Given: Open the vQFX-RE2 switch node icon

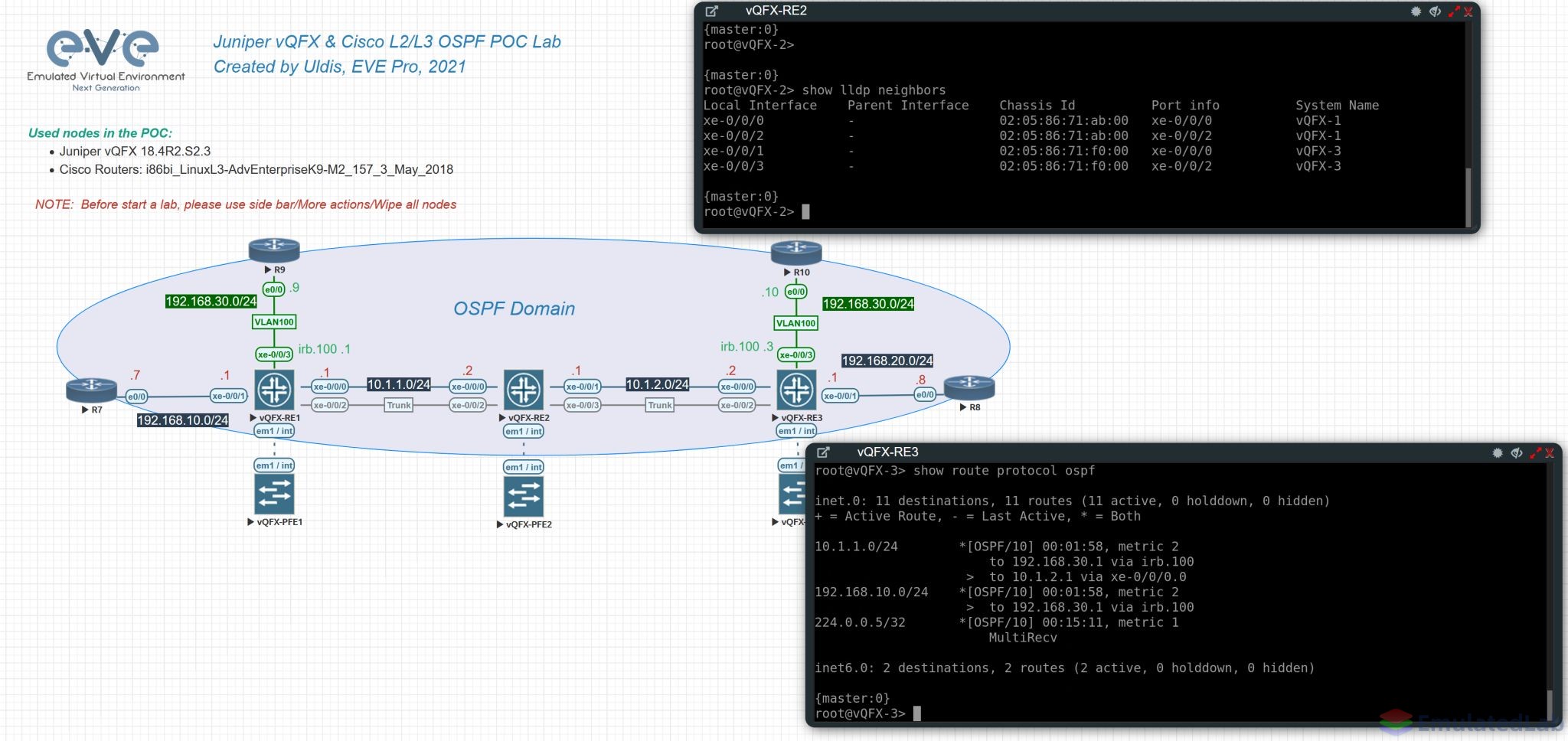Looking at the screenshot, I should coord(524,390).
